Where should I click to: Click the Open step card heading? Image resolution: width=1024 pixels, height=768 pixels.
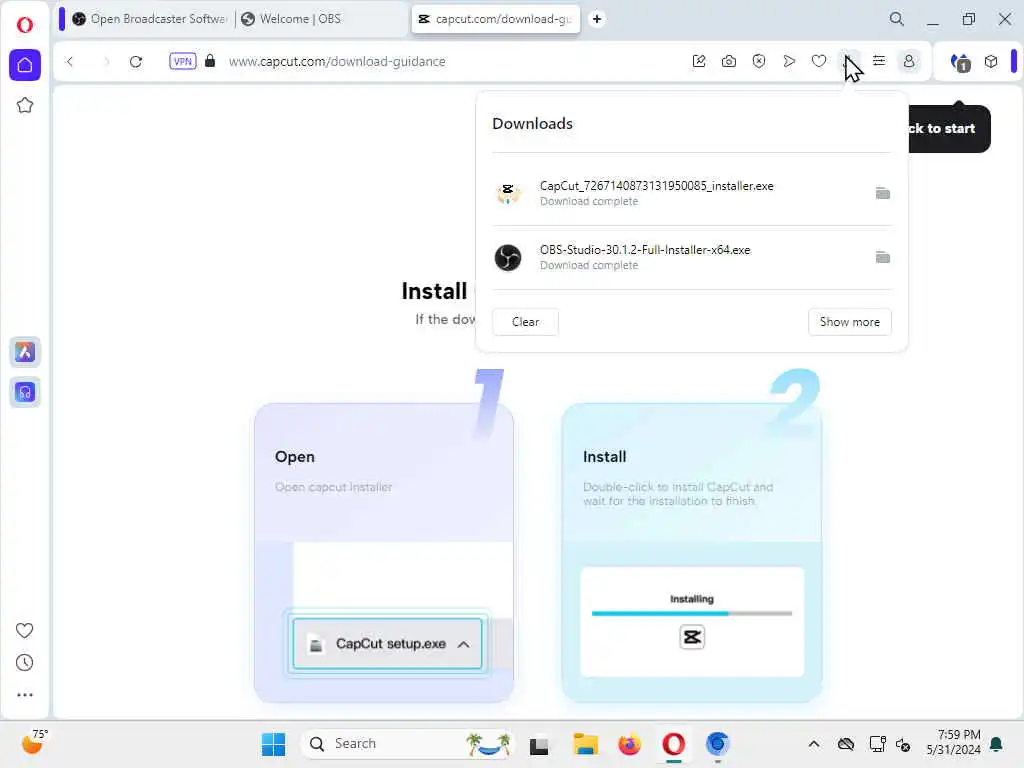(x=295, y=456)
